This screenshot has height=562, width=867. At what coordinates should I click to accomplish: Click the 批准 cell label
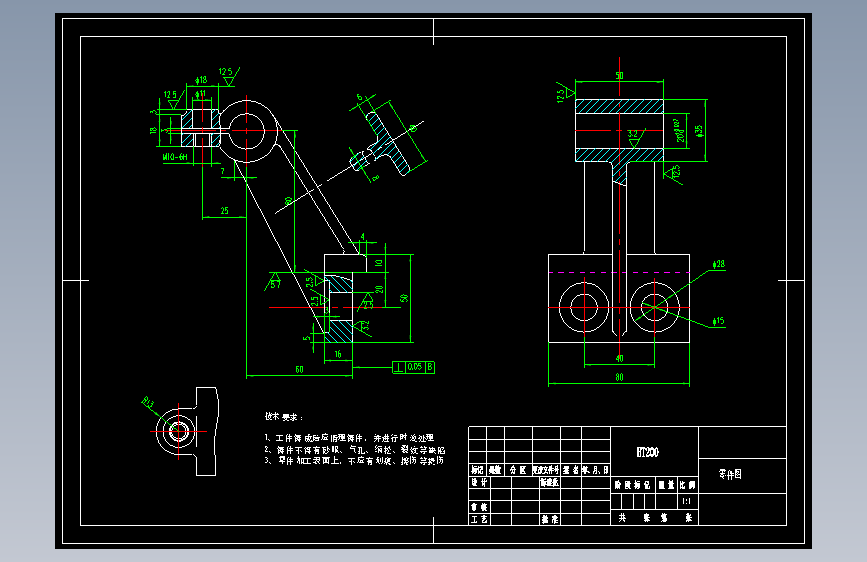click(550, 519)
